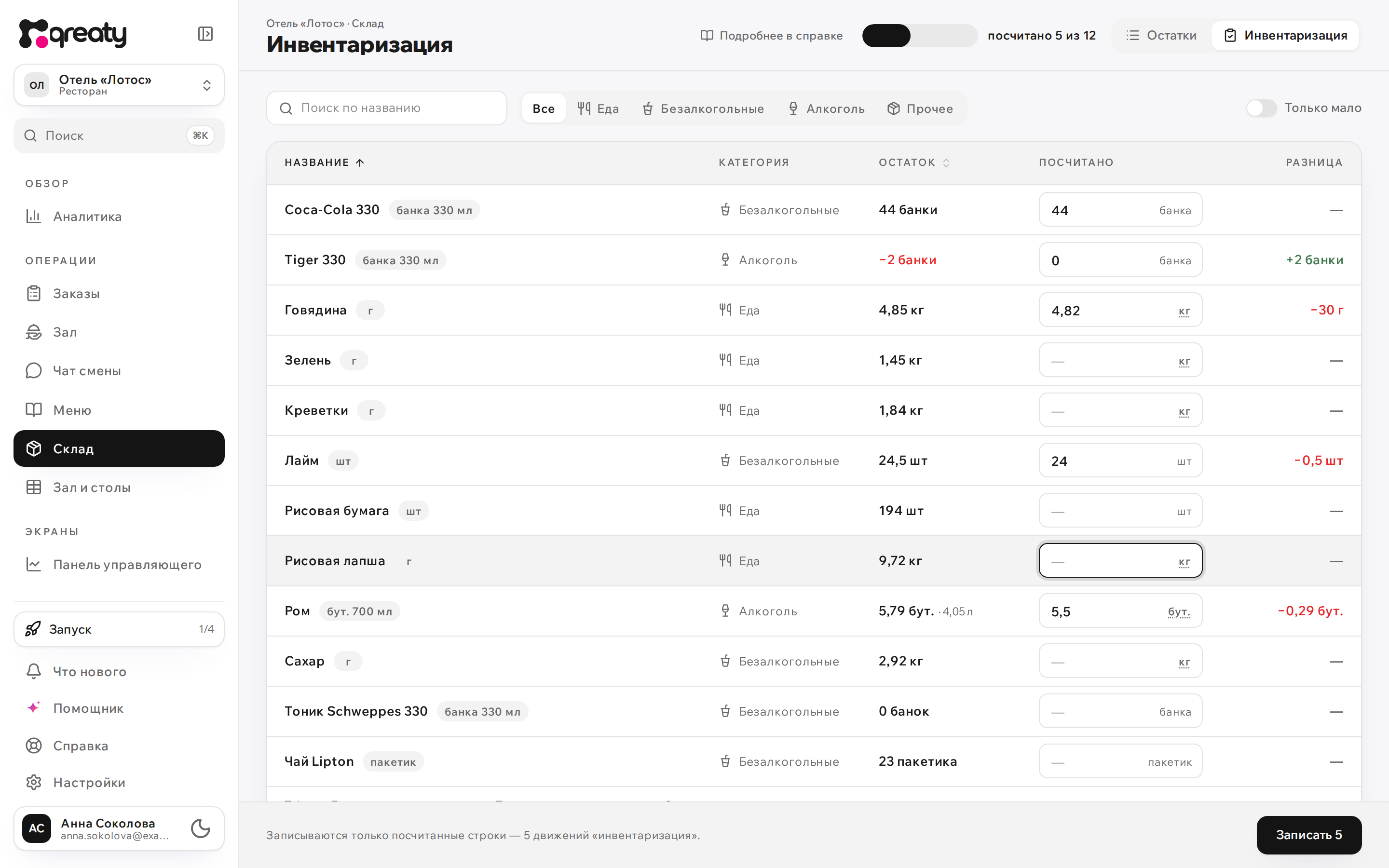Click the кг unit in Рисовая лапша input
This screenshot has height=868, width=1389.
(1184, 562)
